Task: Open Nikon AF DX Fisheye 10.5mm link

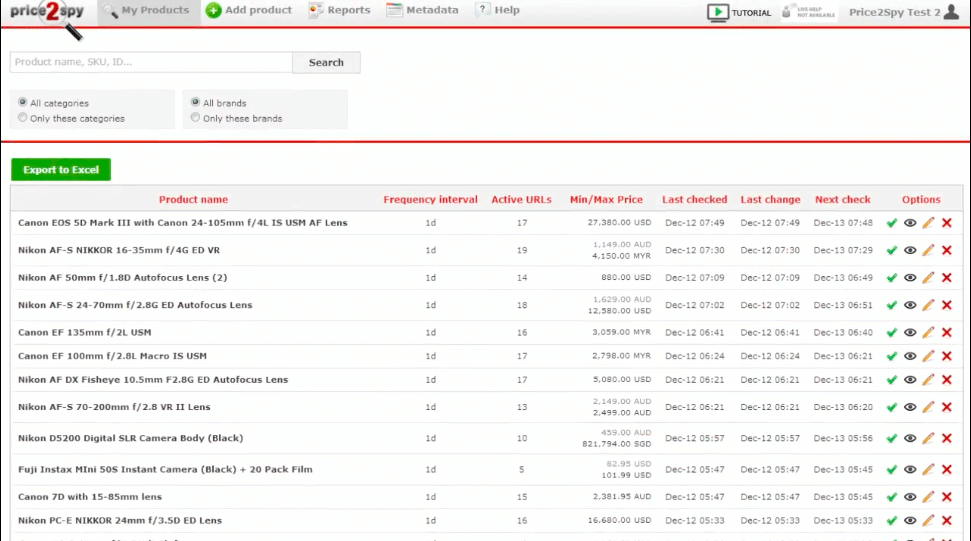Action: [x=153, y=379]
